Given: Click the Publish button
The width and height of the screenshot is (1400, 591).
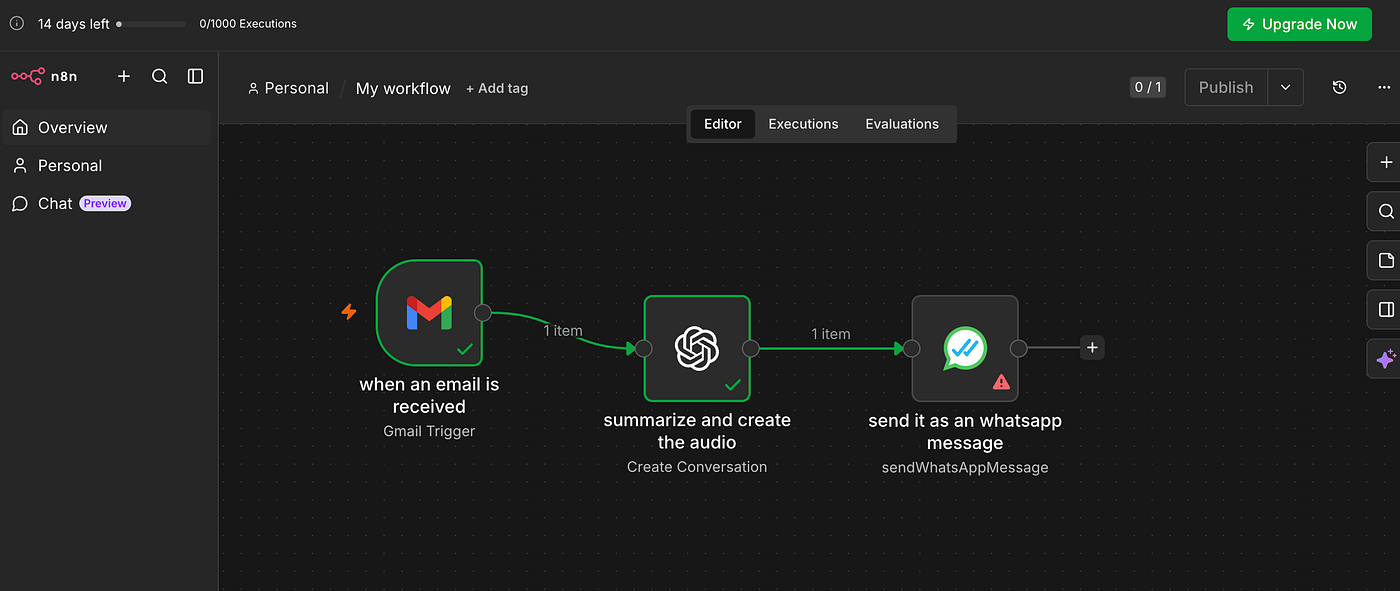Looking at the screenshot, I should tap(1226, 87).
